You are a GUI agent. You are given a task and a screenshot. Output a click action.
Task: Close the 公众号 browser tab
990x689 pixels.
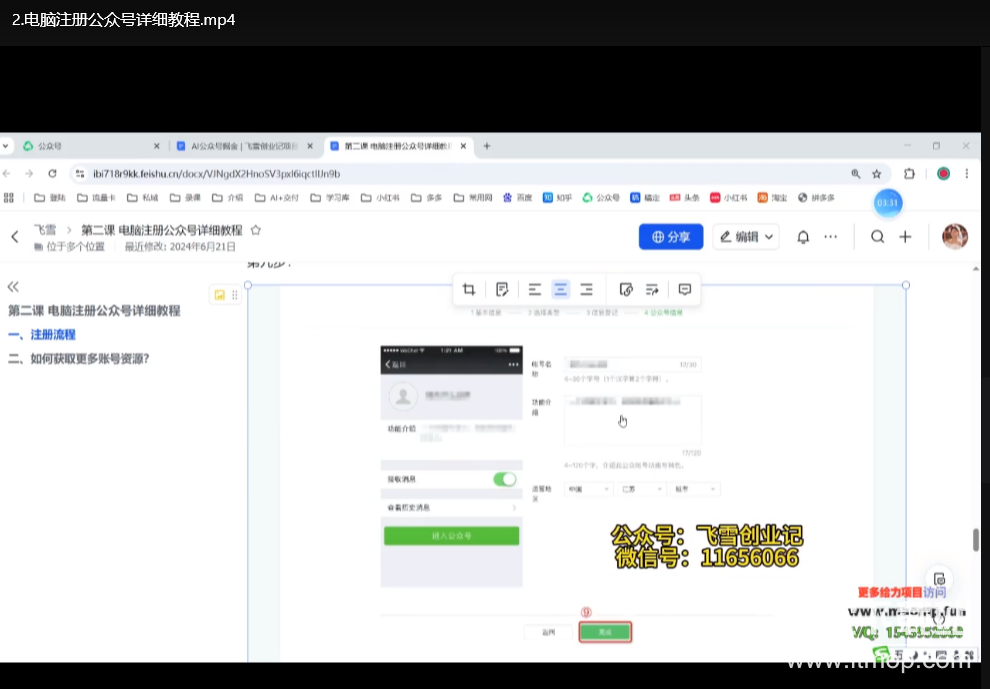[157, 146]
